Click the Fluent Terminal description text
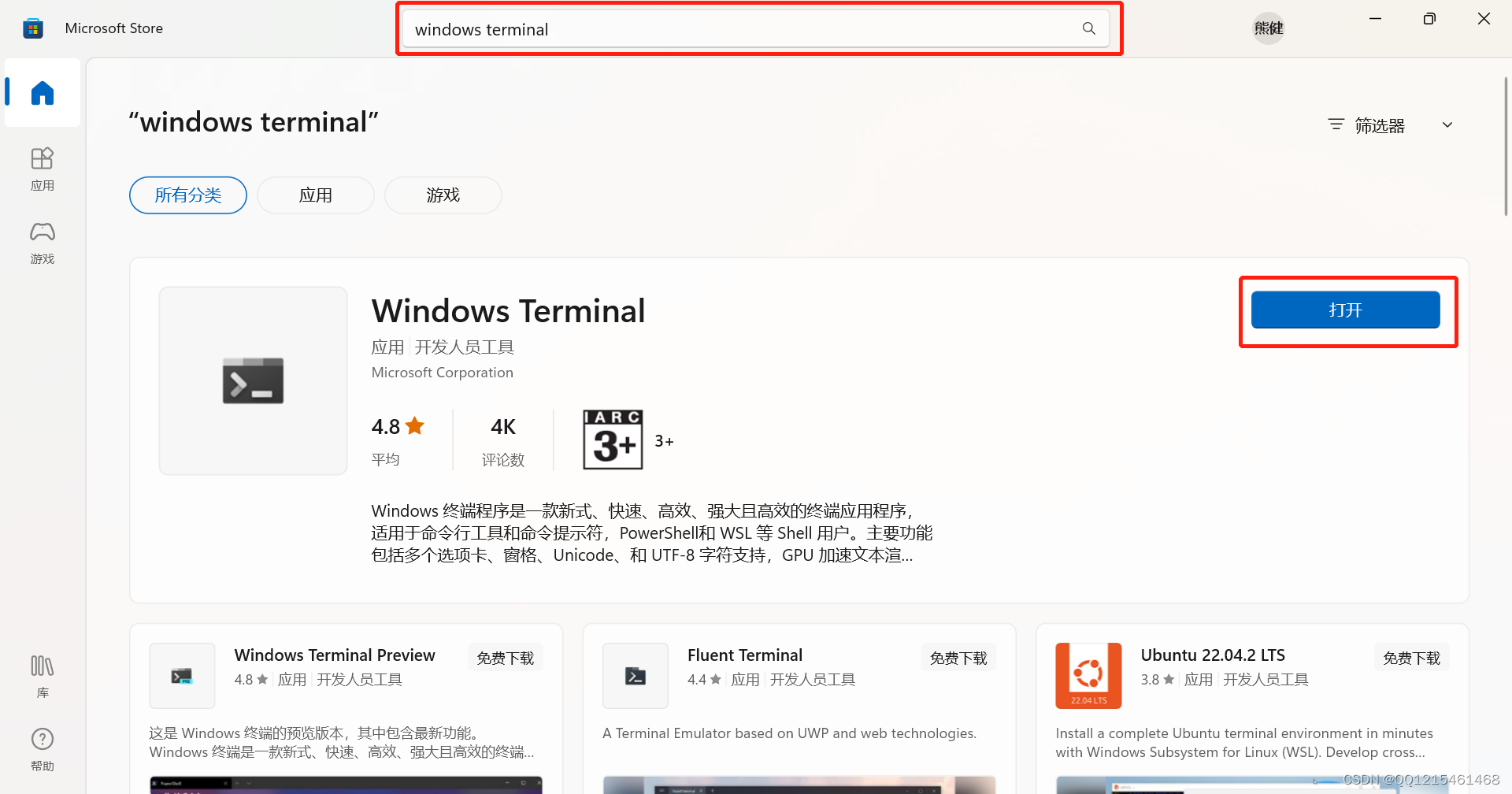 point(789,733)
